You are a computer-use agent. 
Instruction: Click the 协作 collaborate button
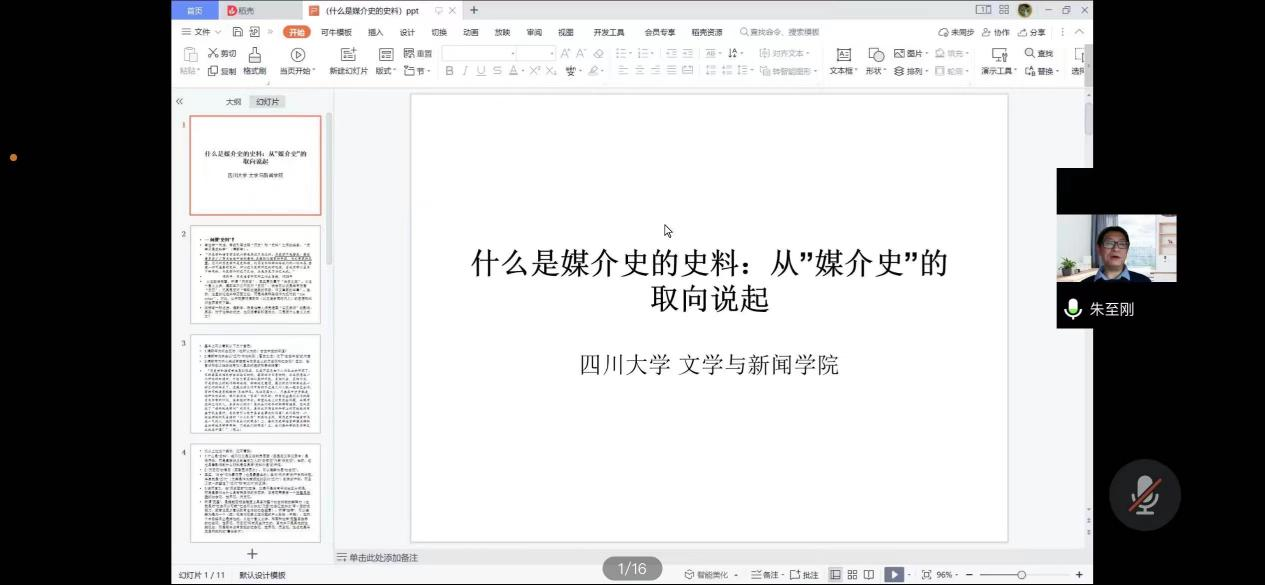pos(995,32)
